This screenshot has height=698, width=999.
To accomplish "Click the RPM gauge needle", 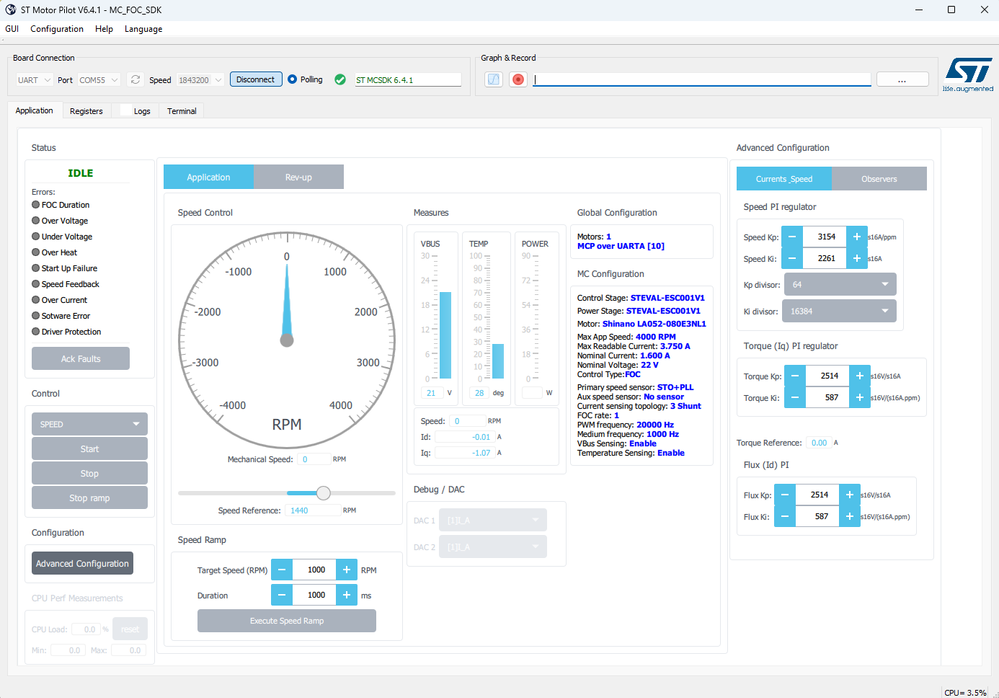I will pos(287,304).
